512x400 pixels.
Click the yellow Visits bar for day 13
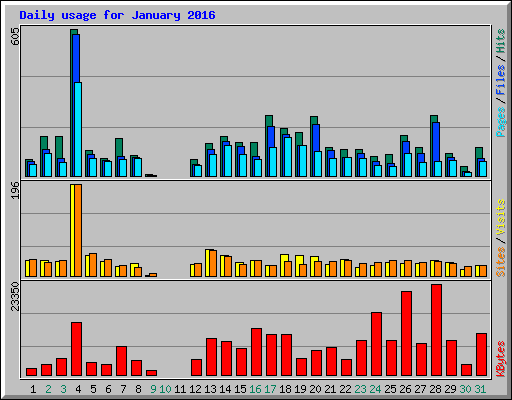tap(207, 263)
